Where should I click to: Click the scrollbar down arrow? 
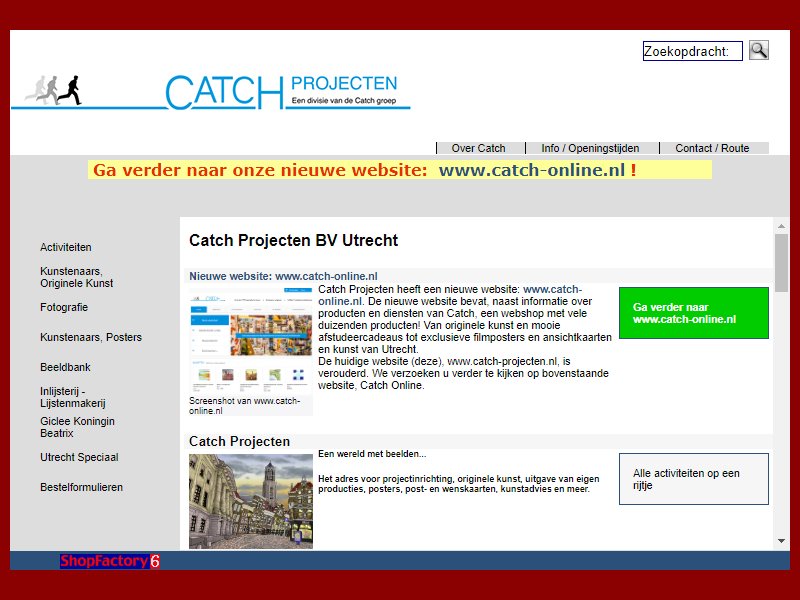click(x=781, y=541)
